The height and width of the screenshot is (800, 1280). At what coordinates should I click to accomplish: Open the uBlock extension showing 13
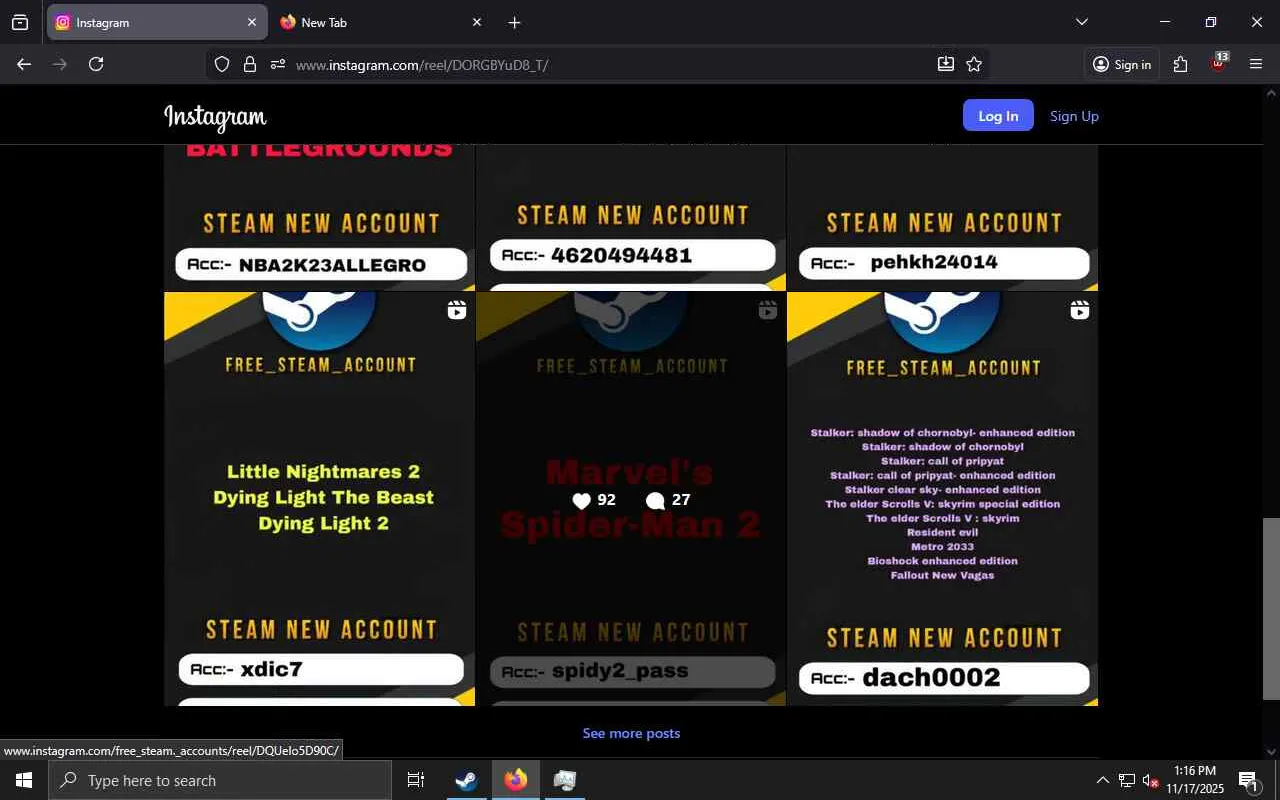click(x=1218, y=63)
